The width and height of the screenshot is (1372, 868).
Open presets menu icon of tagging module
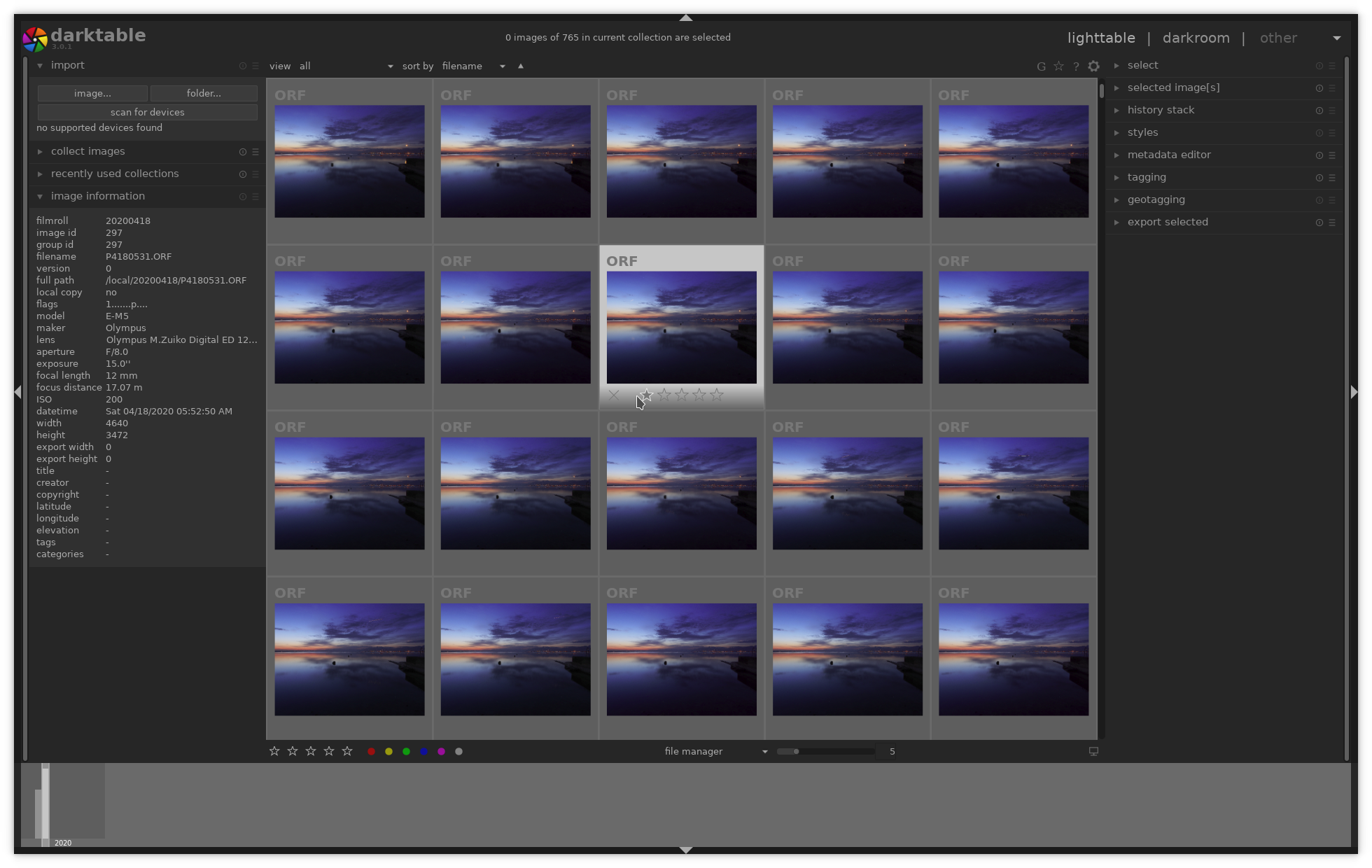1332,178
